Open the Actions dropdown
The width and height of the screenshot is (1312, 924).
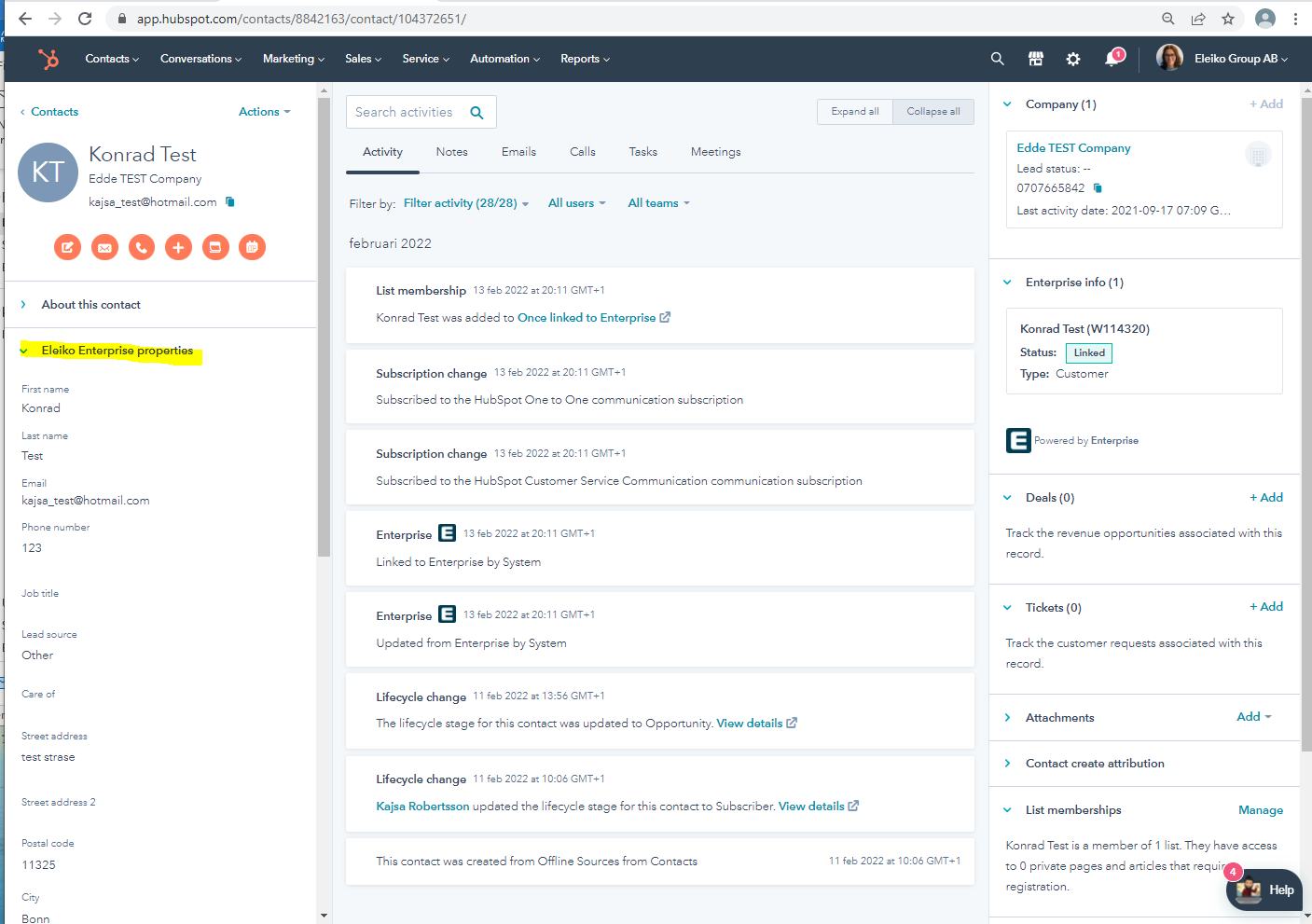264,112
